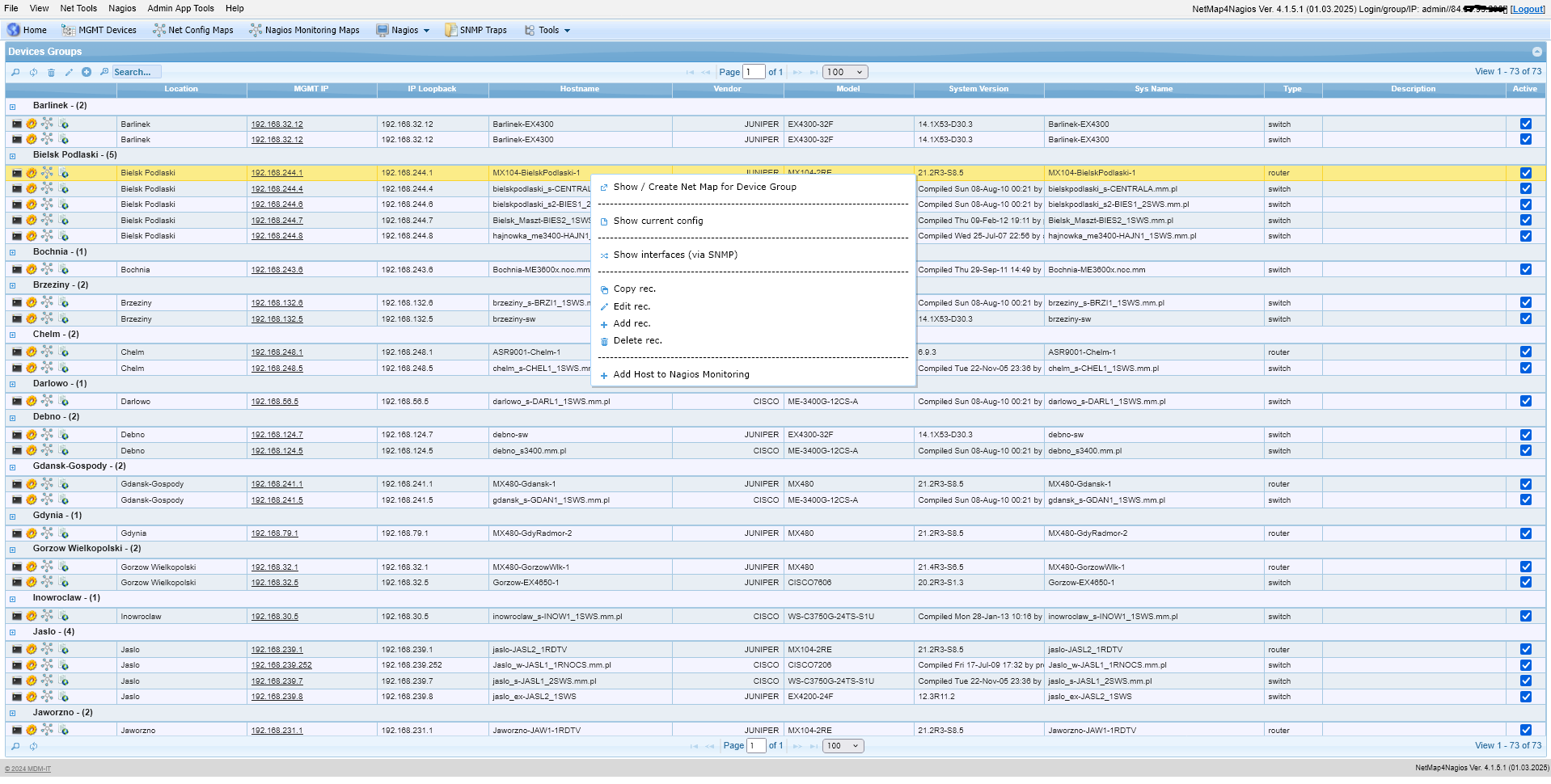
Task: Click the Logout link
Action: (1527, 9)
